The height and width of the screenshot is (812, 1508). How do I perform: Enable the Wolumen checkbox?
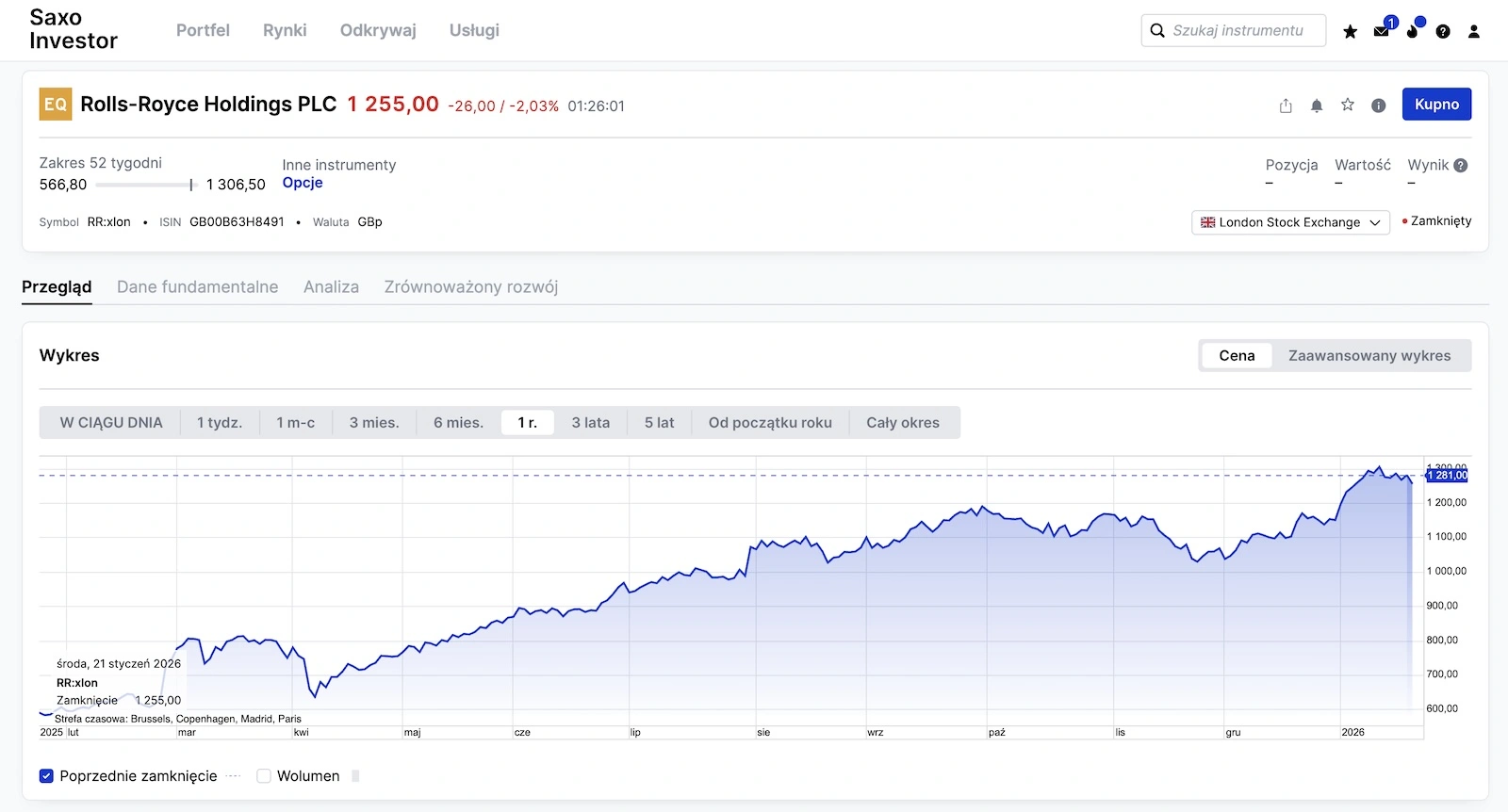tap(264, 776)
